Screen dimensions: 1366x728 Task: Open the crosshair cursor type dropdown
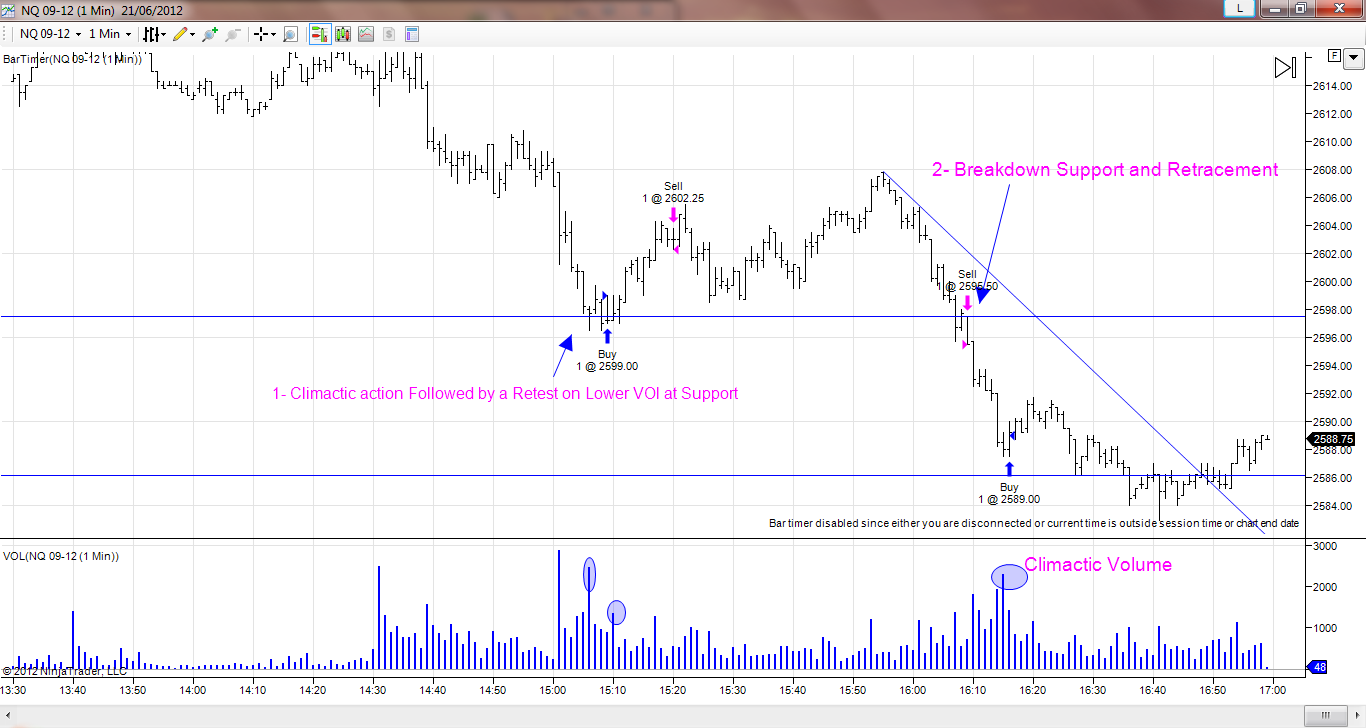coord(265,34)
